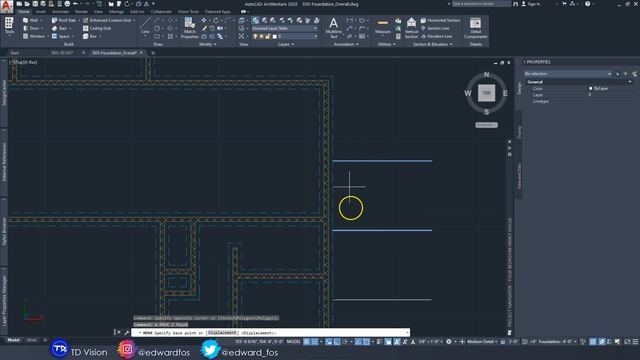Select the Model layout tab
The width and height of the screenshot is (640, 360).
point(13,340)
